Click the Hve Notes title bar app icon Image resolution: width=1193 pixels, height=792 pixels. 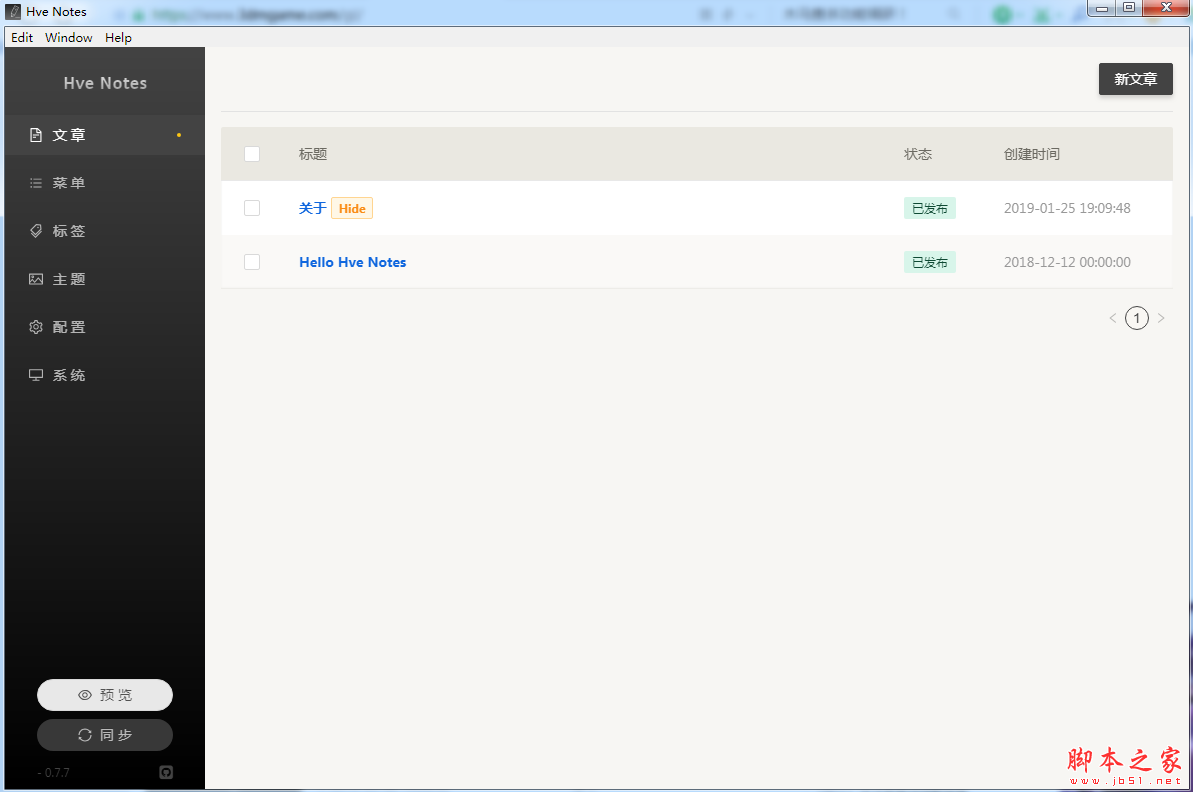[13, 11]
